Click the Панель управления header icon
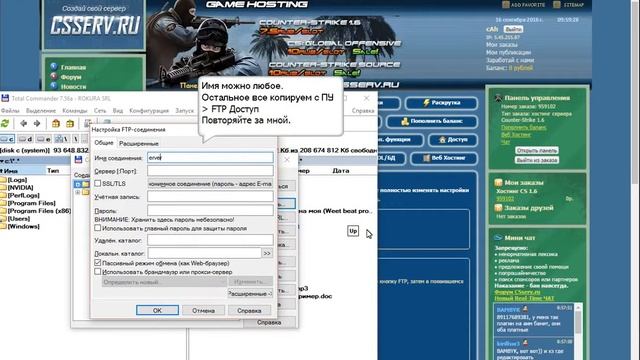 pos(498,98)
